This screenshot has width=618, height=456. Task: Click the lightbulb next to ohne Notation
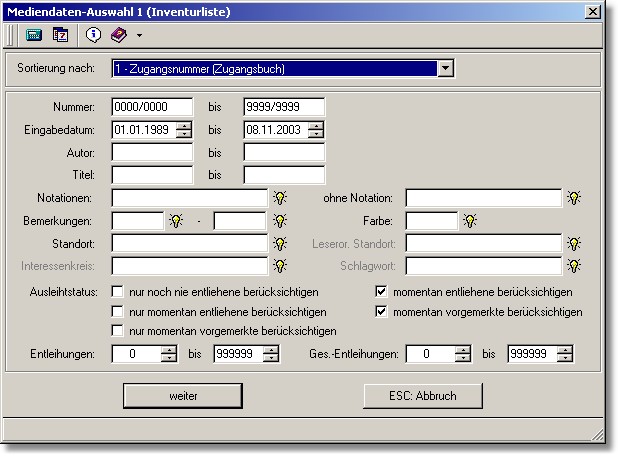click(574, 198)
